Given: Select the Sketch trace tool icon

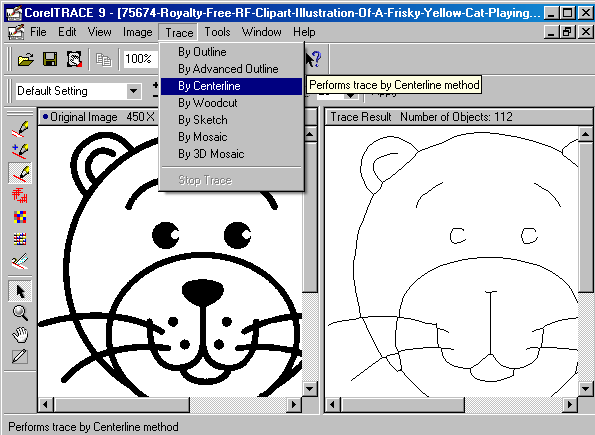Looking at the screenshot, I should 20,261.
